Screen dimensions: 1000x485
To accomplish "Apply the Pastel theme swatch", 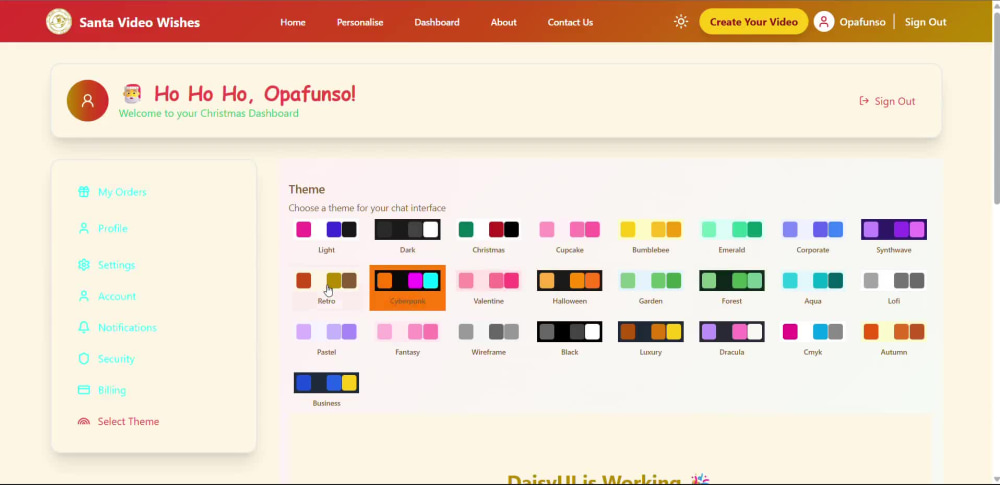I will point(327,332).
